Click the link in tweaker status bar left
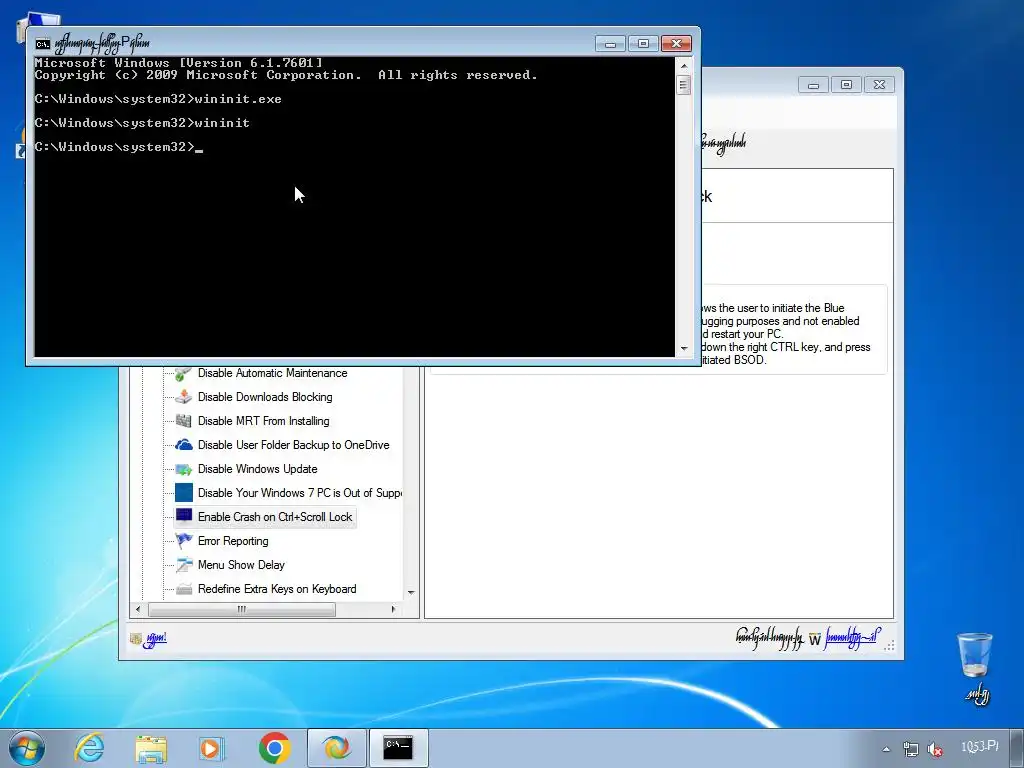 (155, 639)
